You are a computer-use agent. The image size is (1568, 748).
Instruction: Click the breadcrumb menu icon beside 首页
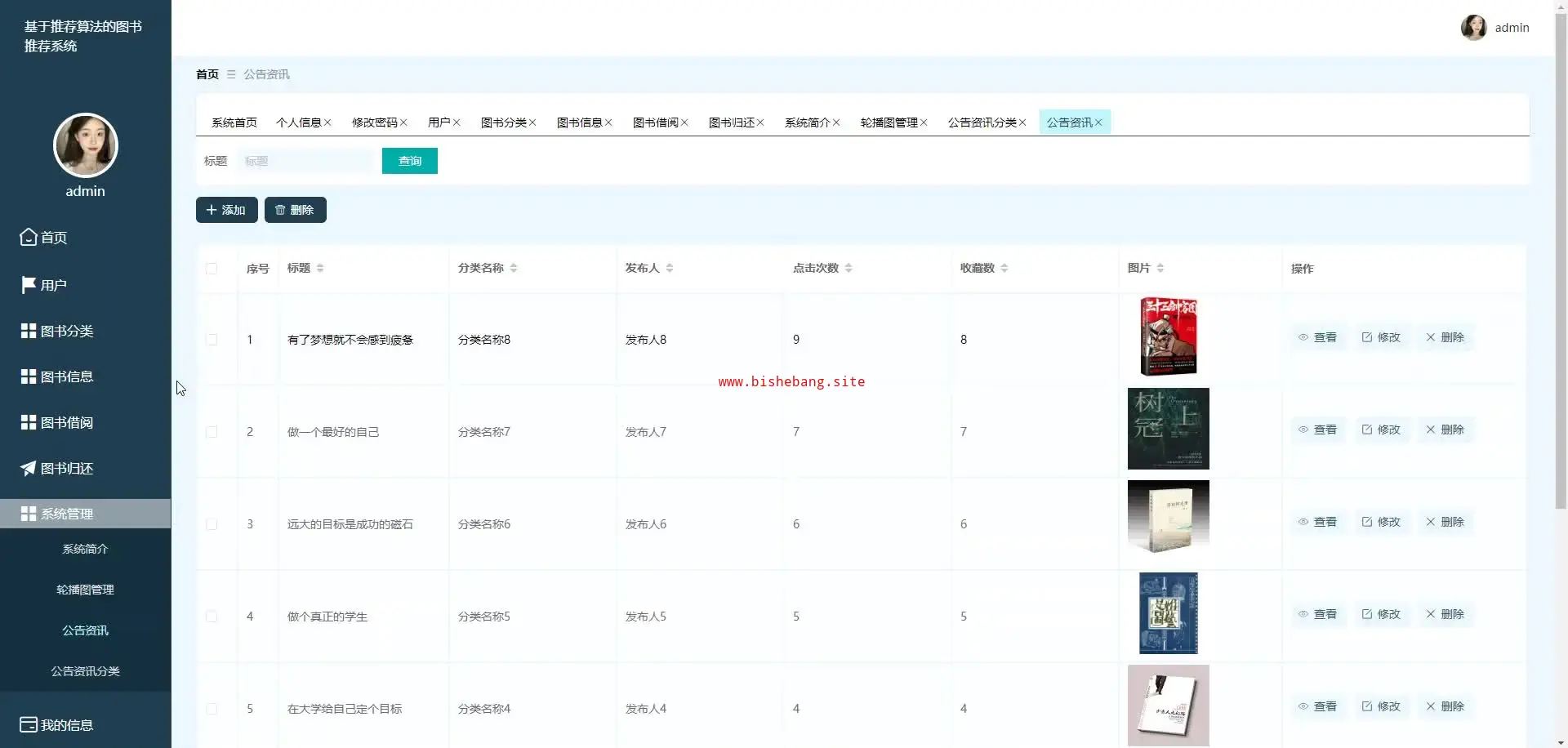(x=231, y=74)
